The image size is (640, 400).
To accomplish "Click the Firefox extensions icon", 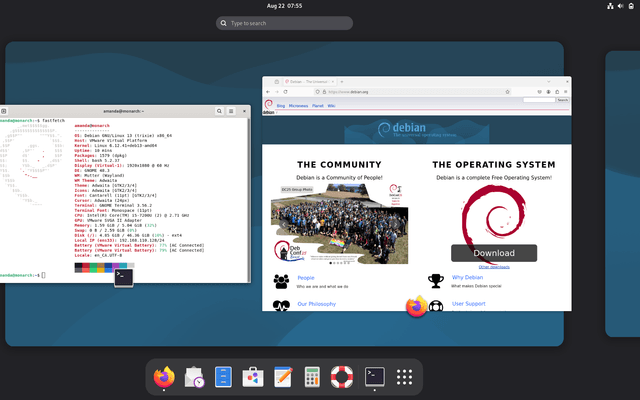I will click(x=557, y=92).
